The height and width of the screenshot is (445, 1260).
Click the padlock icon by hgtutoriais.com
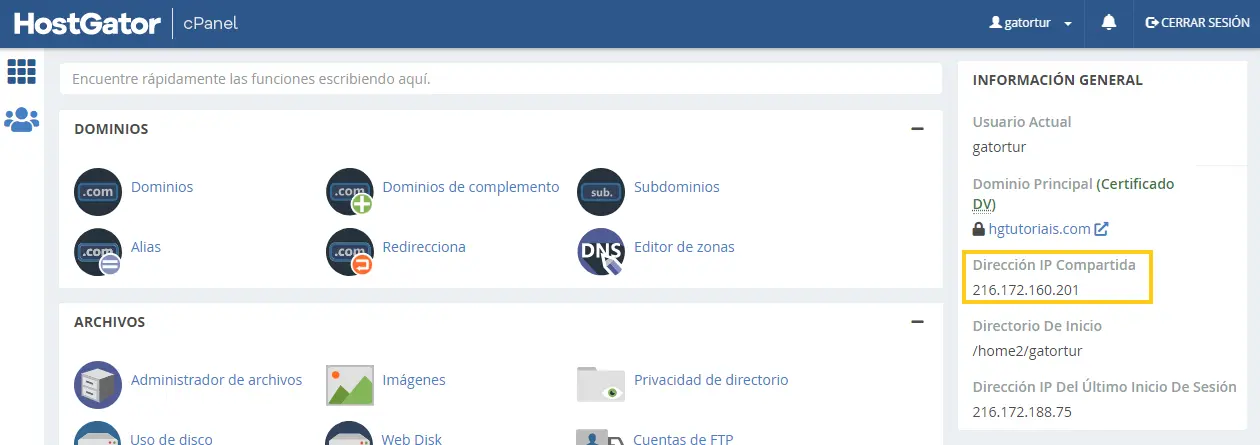(979, 229)
